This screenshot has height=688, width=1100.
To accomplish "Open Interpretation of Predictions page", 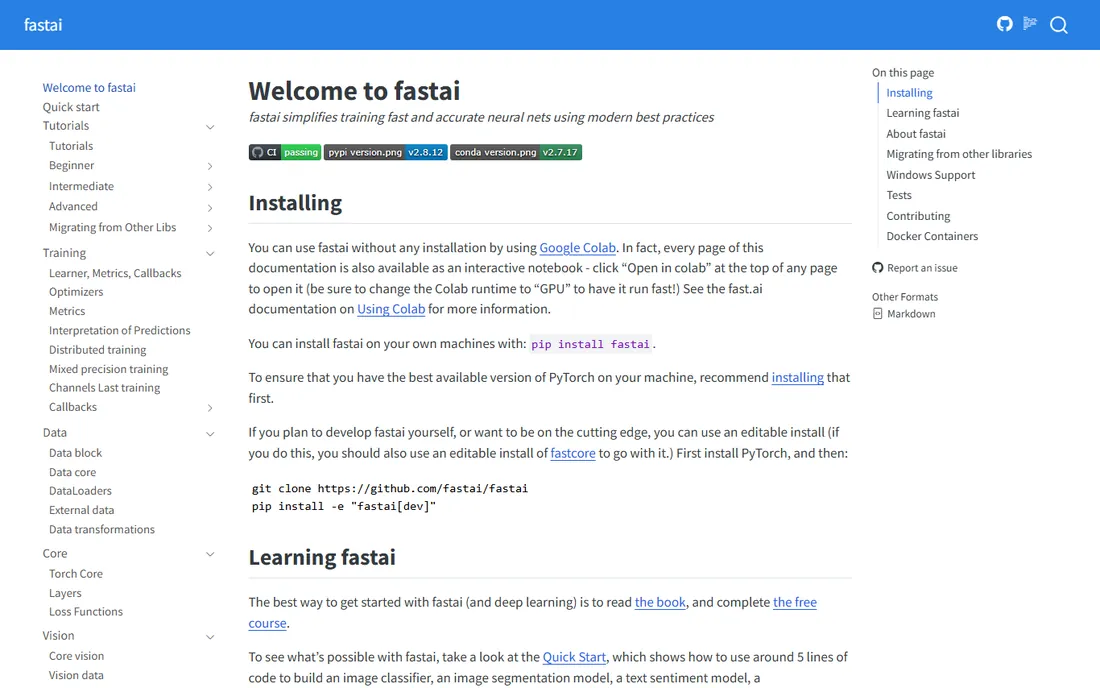I will click(119, 330).
